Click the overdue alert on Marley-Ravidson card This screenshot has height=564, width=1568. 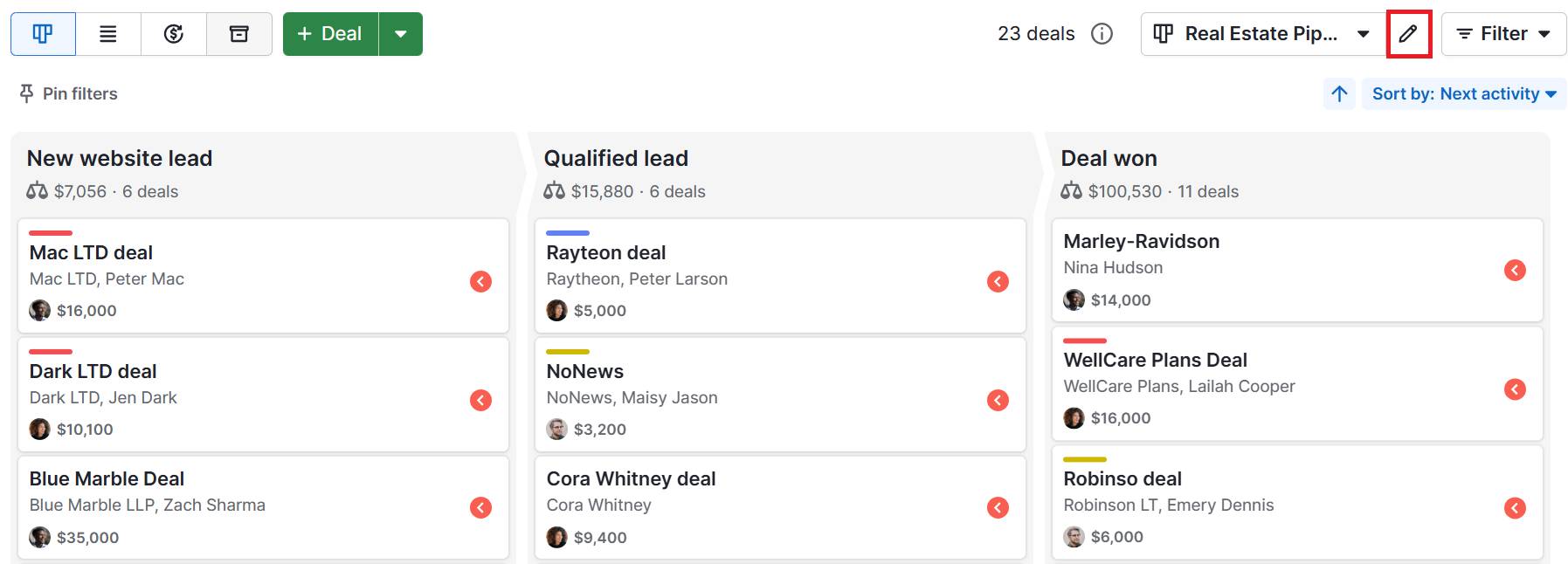click(1516, 271)
